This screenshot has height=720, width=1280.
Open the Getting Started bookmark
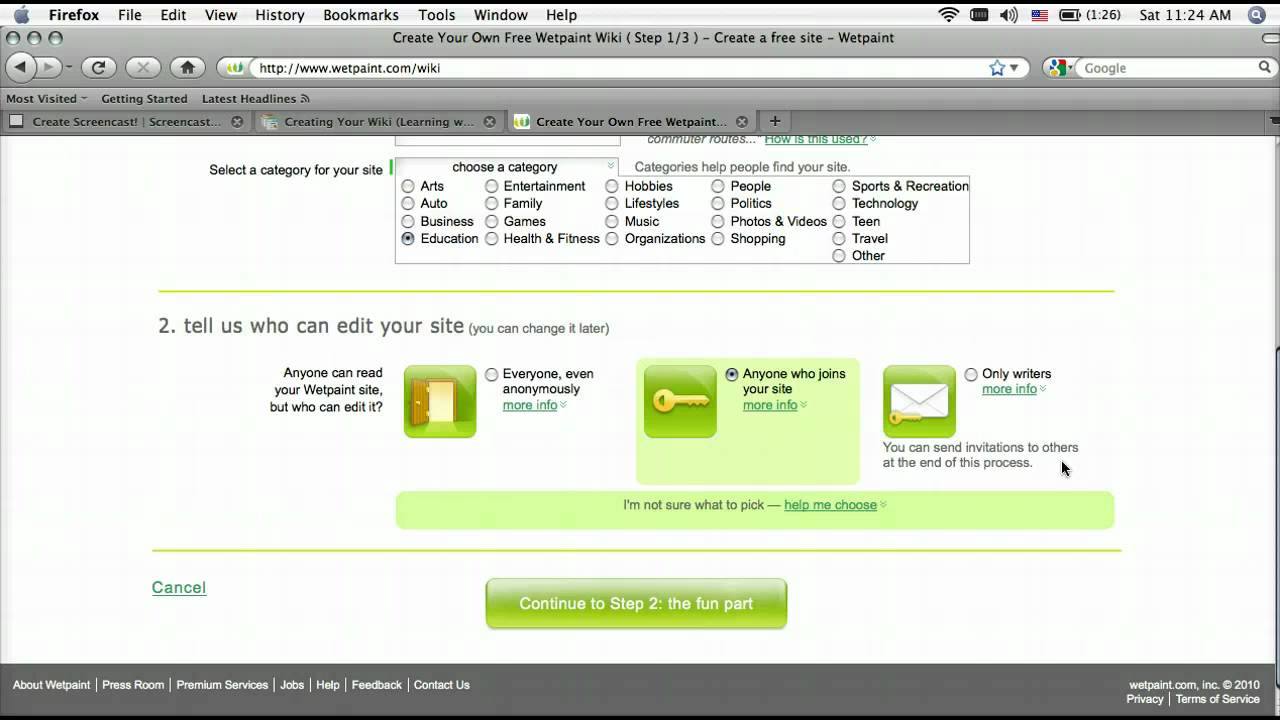point(144,99)
